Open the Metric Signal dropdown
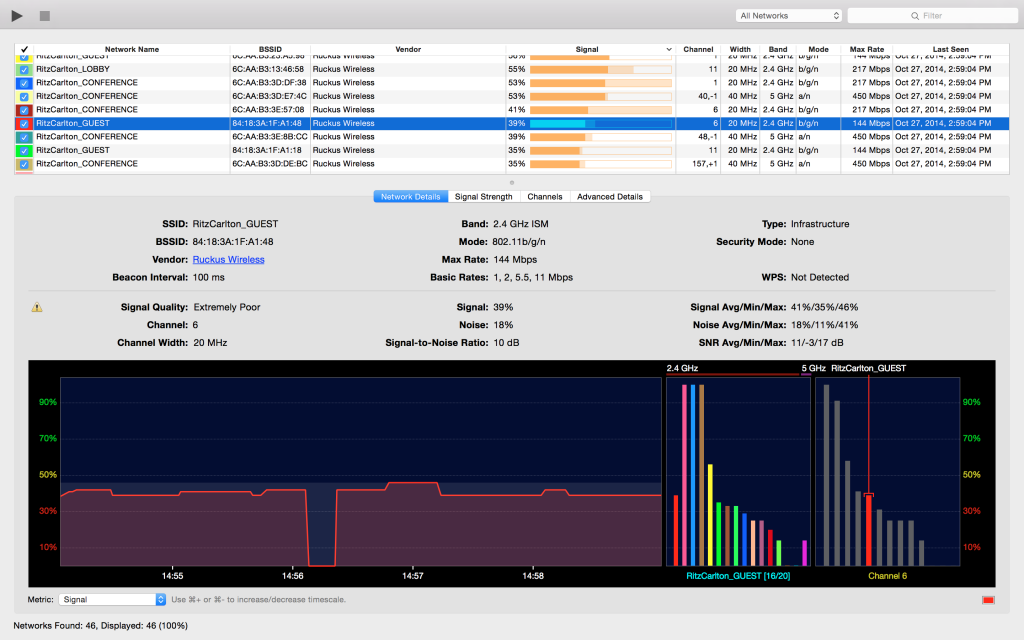1024x640 pixels. tap(112, 600)
